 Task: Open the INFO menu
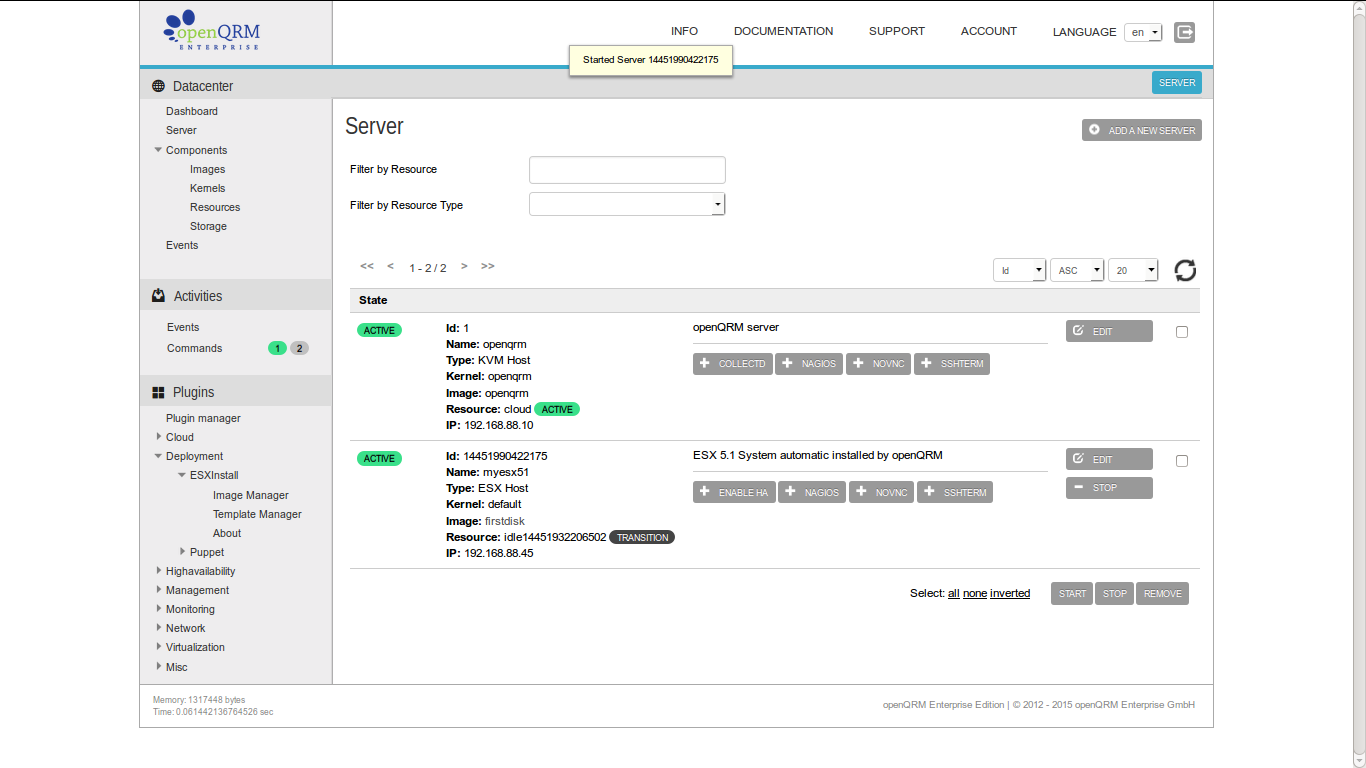click(684, 31)
